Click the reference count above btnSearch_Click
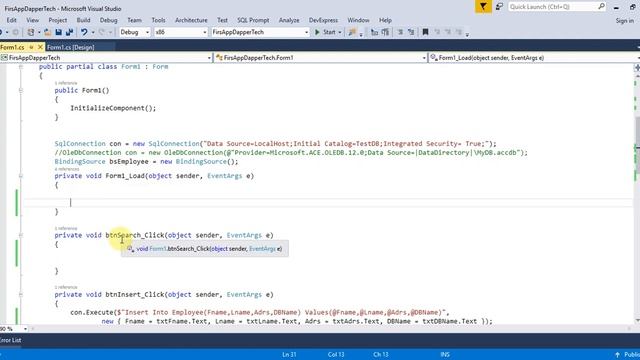The image size is (640, 360). click(66, 228)
